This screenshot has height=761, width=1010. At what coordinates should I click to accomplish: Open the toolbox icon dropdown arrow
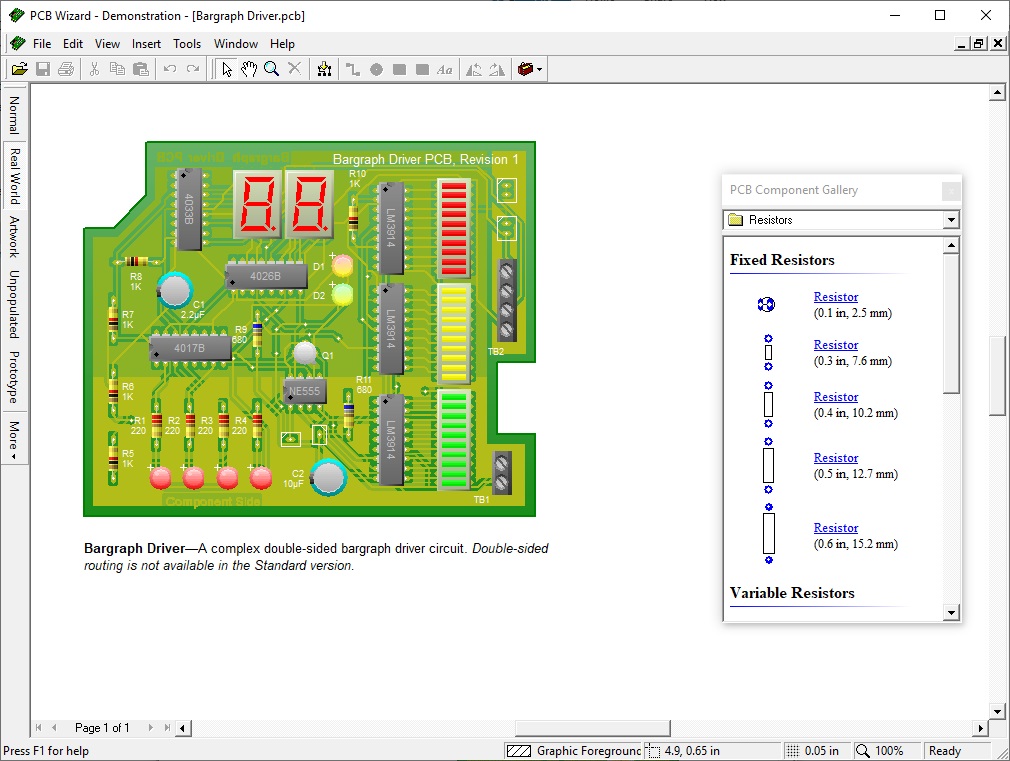coord(540,69)
